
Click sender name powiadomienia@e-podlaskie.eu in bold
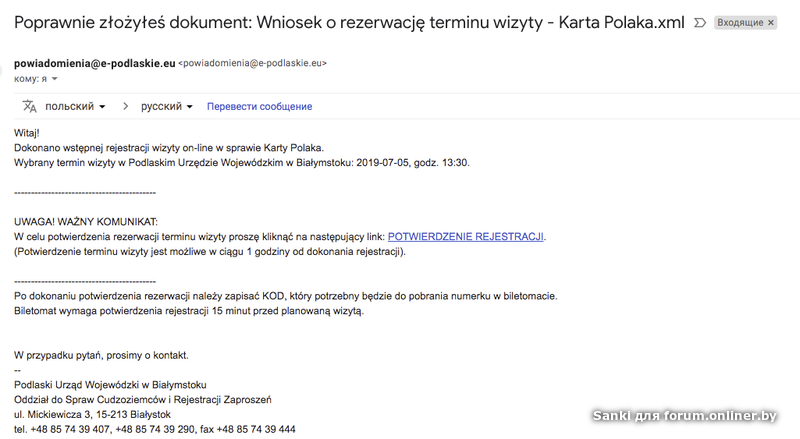tap(94, 63)
